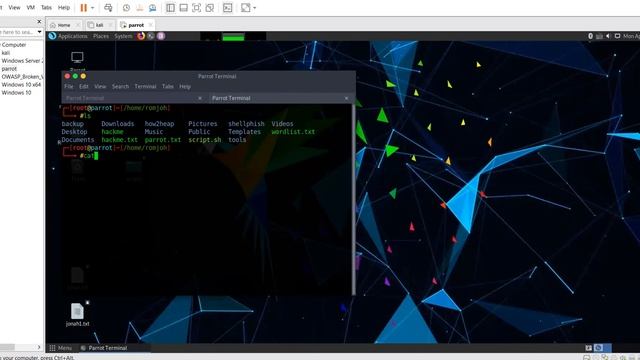Open the jonah1.txt desktop file
Screen dimensions: 640x360
tap(77, 314)
